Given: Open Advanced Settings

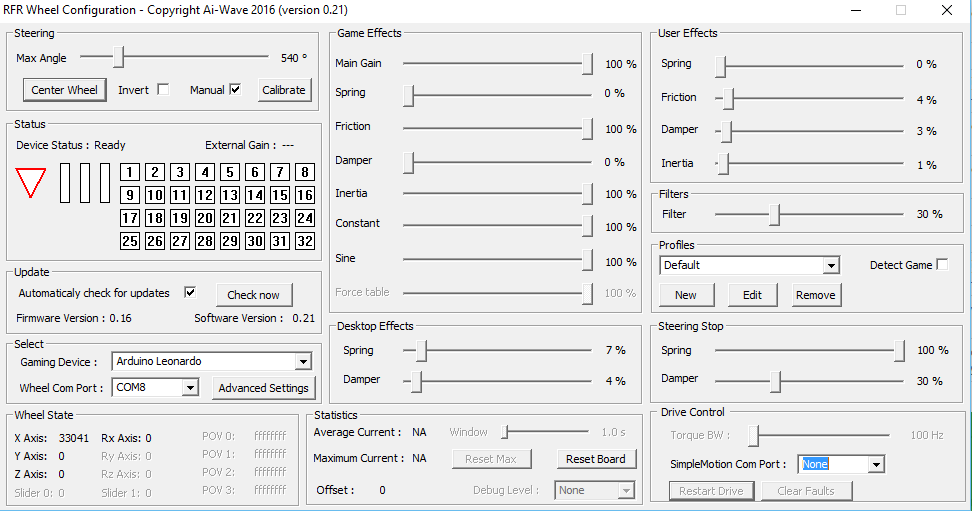Looking at the screenshot, I should pyautogui.click(x=263, y=388).
